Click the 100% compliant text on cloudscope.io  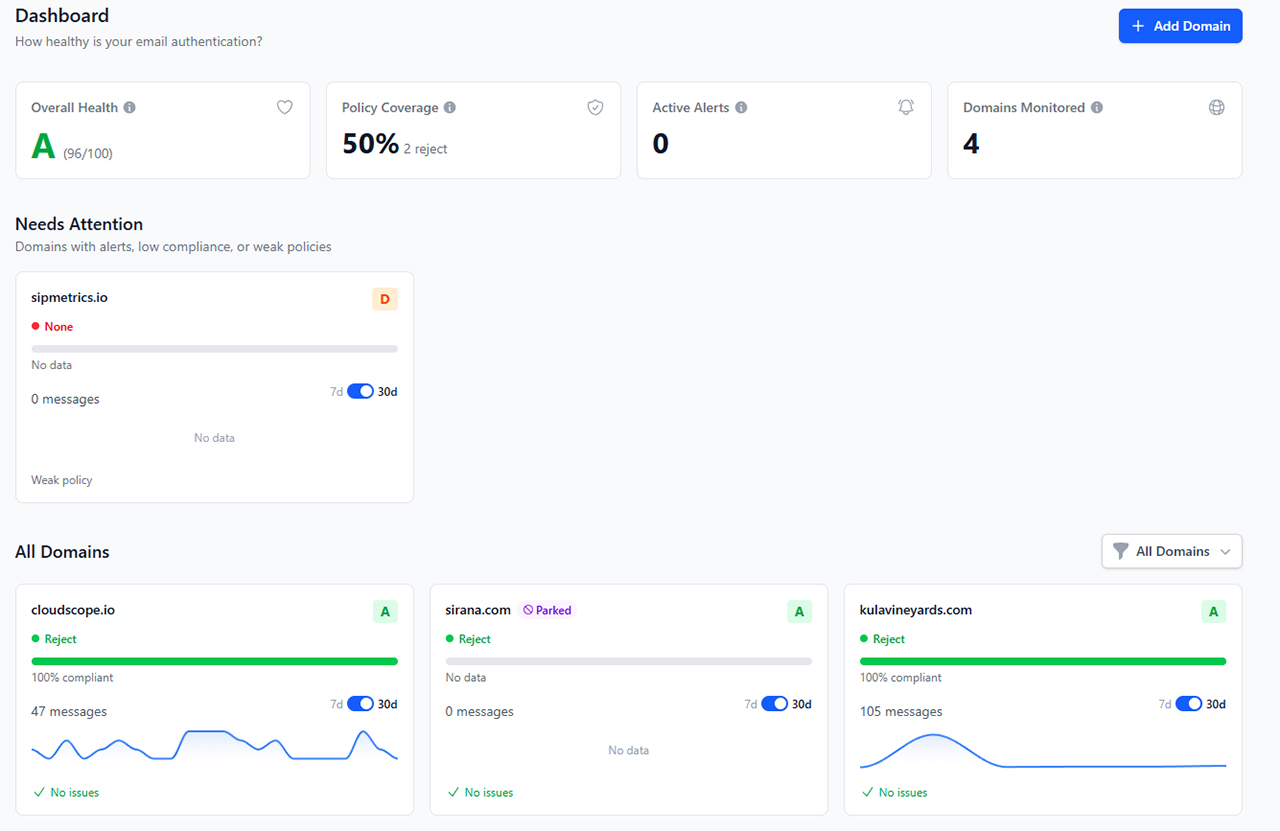(x=72, y=677)
